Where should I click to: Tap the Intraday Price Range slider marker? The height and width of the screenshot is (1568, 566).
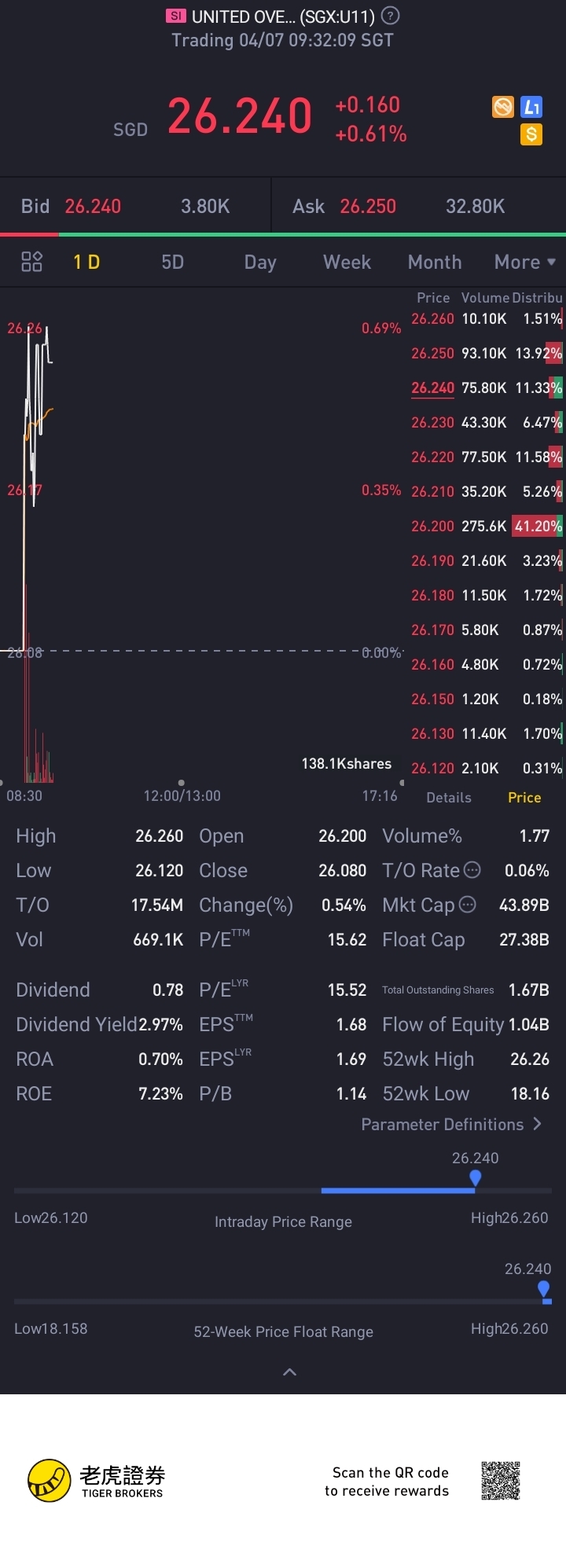pyautogui.click(x=475, y=1178)
